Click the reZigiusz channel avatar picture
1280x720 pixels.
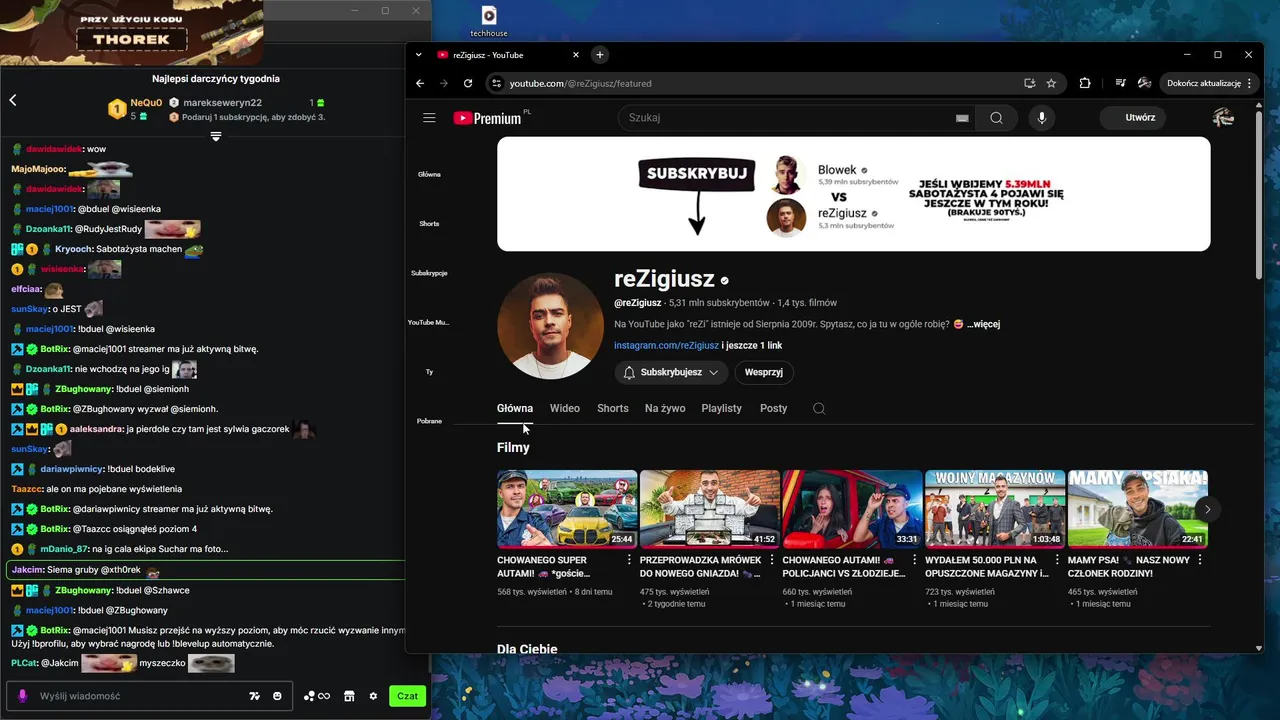pyautogui.click(x=550, y=326)
